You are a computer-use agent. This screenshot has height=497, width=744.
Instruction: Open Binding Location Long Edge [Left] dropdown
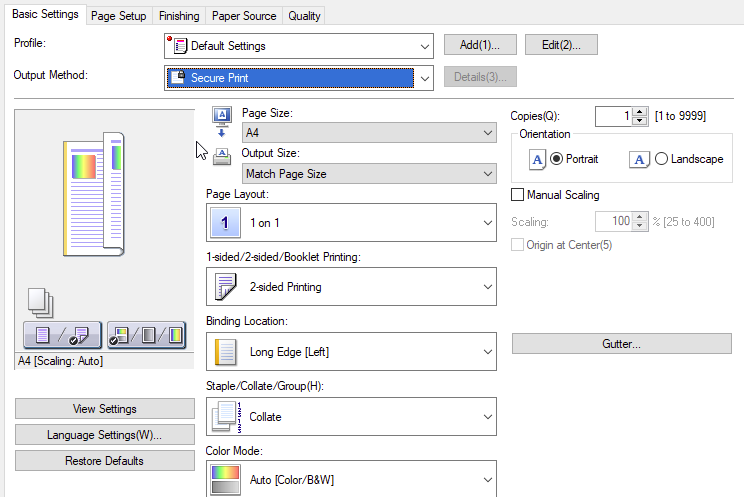351,352
